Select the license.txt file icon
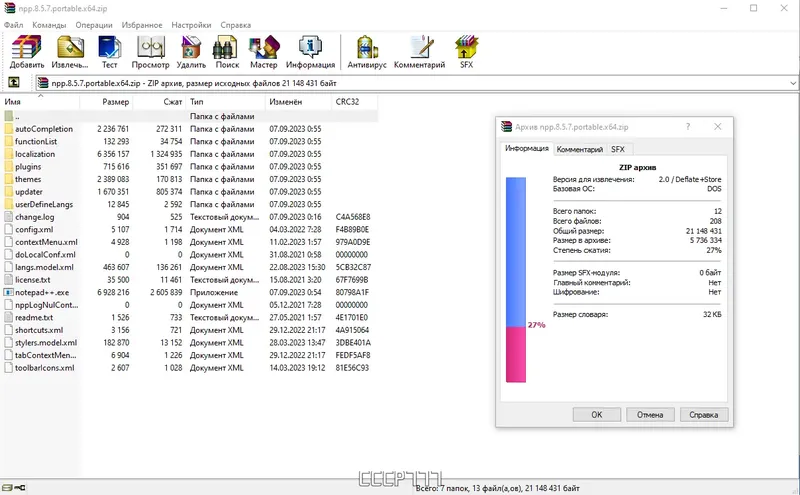Image resolution: width=800 pixels, height=495 pixels. point(8,280)
